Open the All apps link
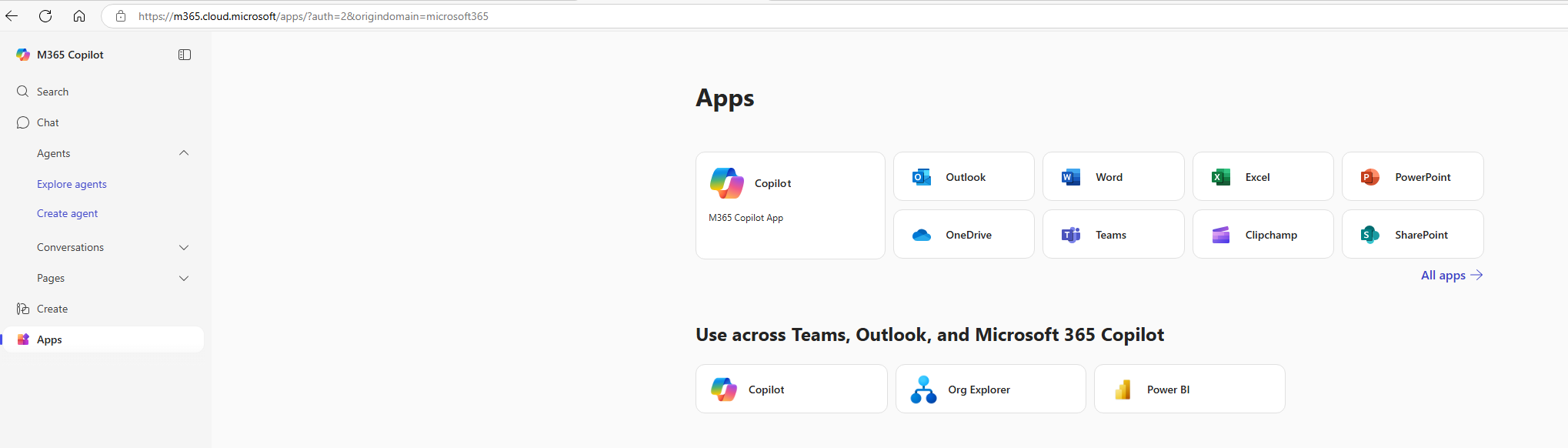 pyautogui.click(x=1452, y=275)
